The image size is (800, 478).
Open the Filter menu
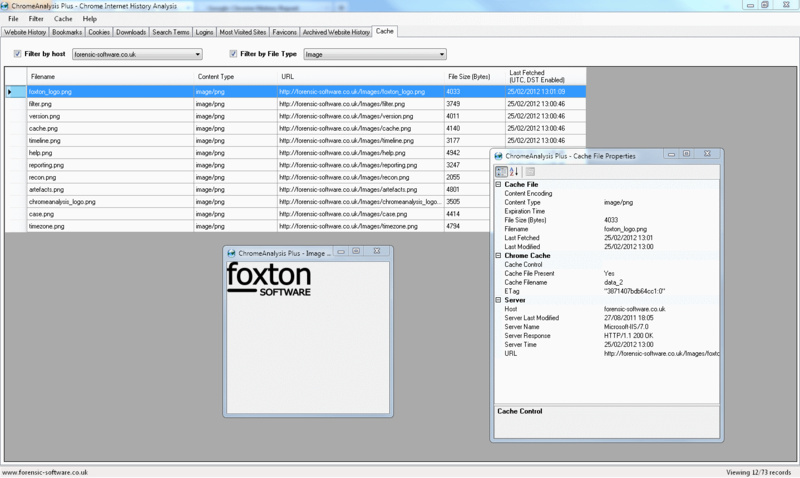point(36,19)
